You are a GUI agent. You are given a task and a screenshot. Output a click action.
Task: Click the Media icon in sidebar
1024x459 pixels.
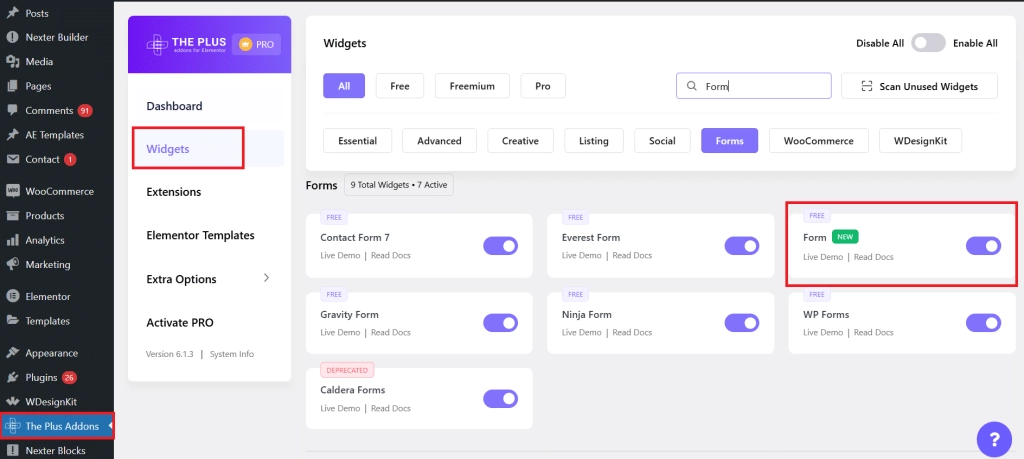coord(12,61)
